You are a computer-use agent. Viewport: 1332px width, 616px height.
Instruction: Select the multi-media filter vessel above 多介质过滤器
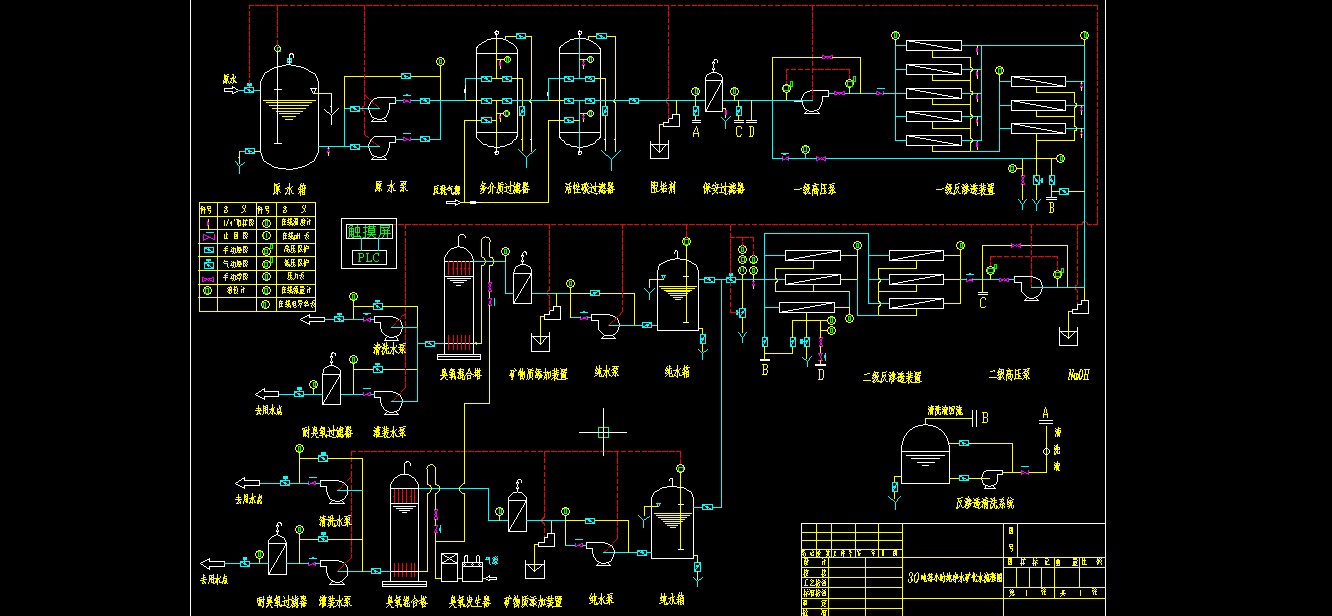496,92
